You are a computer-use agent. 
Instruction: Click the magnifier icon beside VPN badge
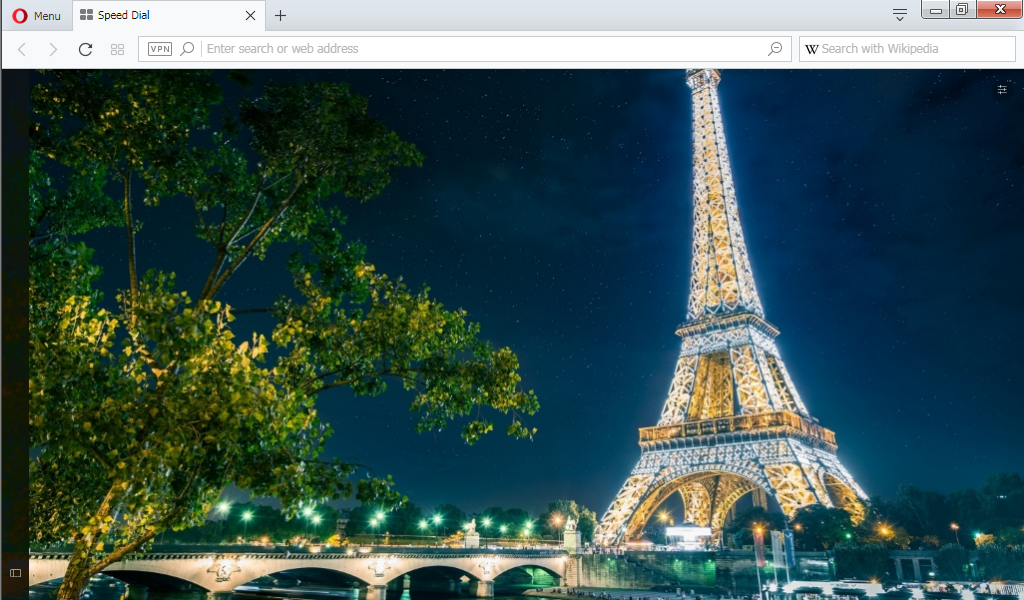[187, 49]
